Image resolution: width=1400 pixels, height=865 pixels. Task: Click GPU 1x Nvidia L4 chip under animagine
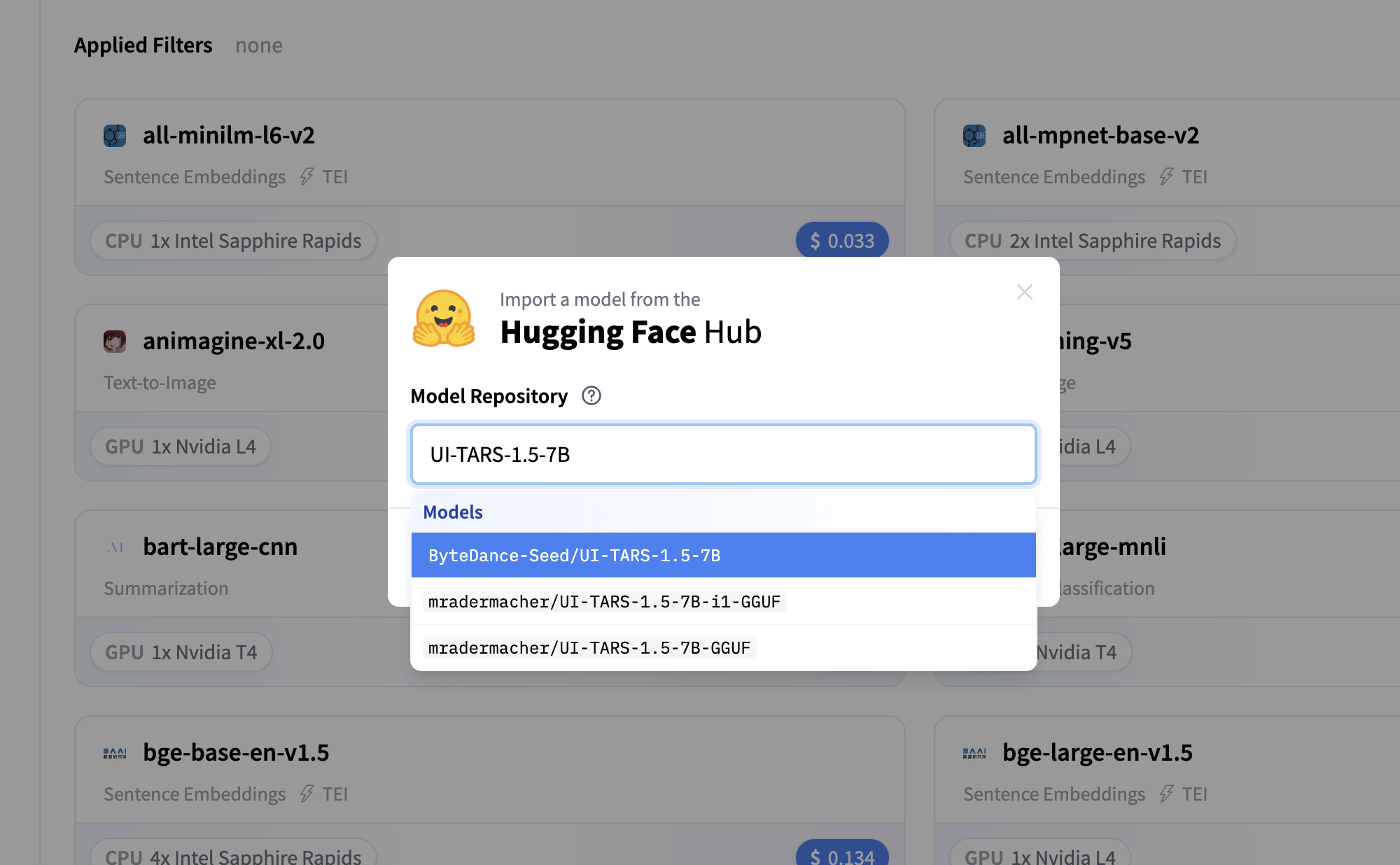pos(181,446)
